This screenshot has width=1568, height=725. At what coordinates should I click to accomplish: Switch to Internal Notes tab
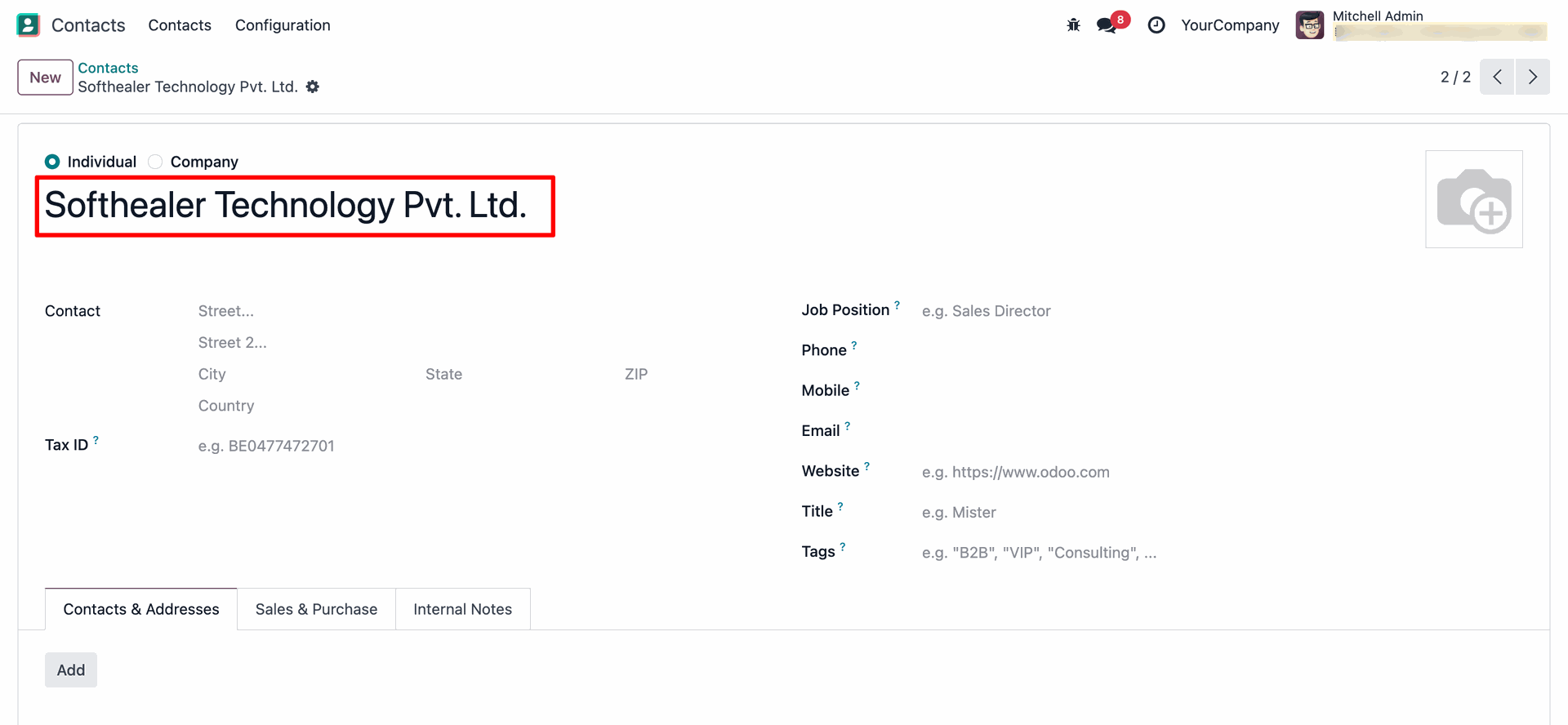click(x=462, y=609)
